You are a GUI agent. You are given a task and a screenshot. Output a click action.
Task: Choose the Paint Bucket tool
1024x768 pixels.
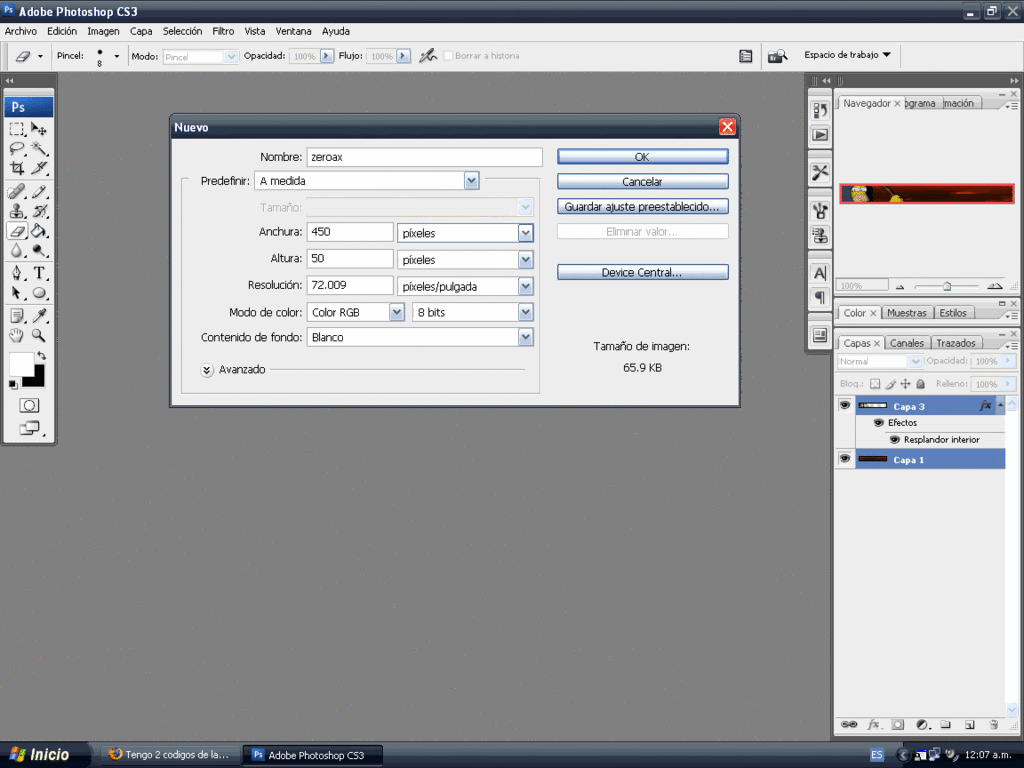(39, 230)
